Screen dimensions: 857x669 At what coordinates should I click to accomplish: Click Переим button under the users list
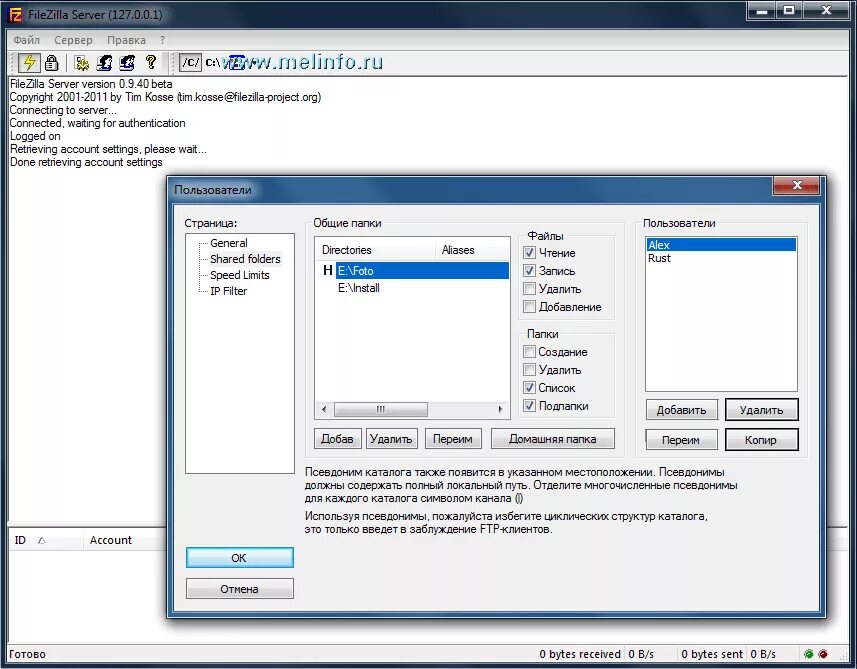(x=682, y=439)
